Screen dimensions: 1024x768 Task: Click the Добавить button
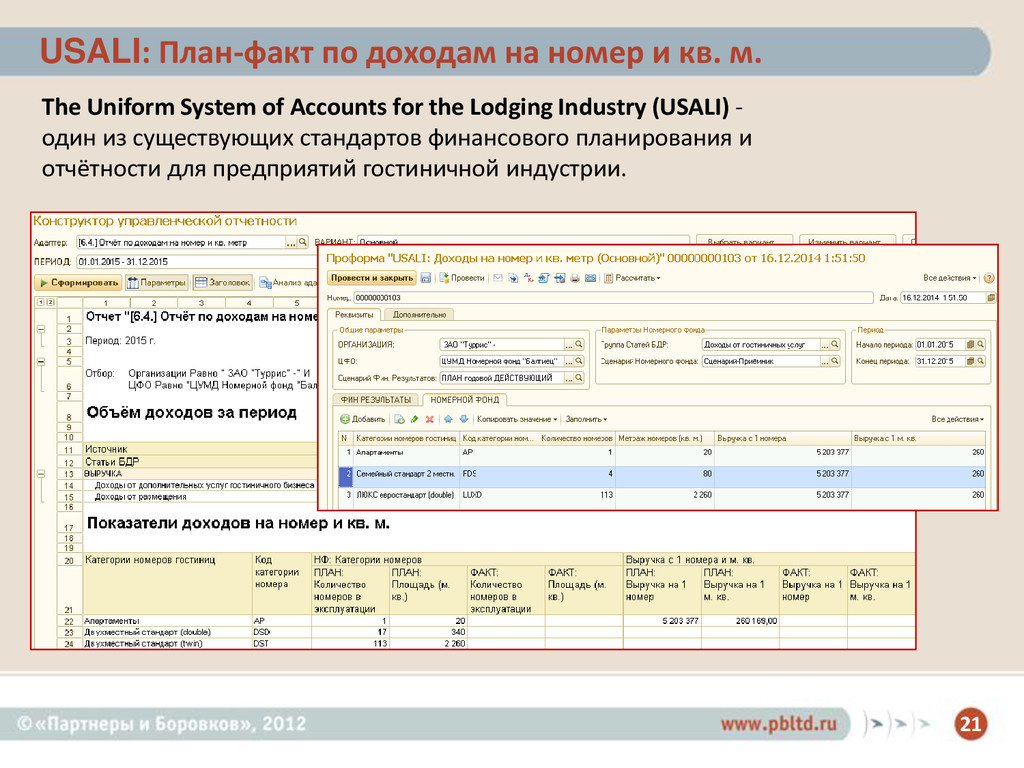362,419
